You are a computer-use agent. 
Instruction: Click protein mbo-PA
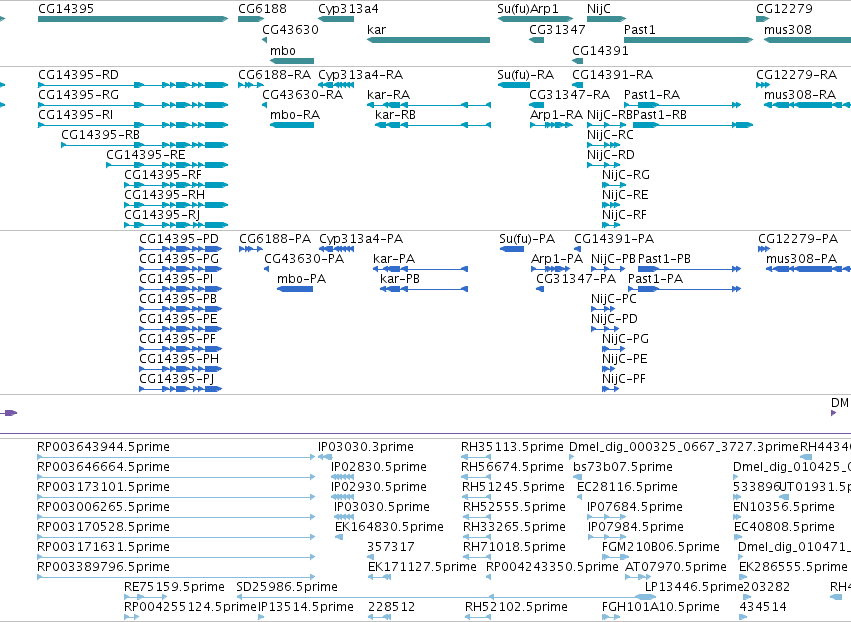coord(301,278)
